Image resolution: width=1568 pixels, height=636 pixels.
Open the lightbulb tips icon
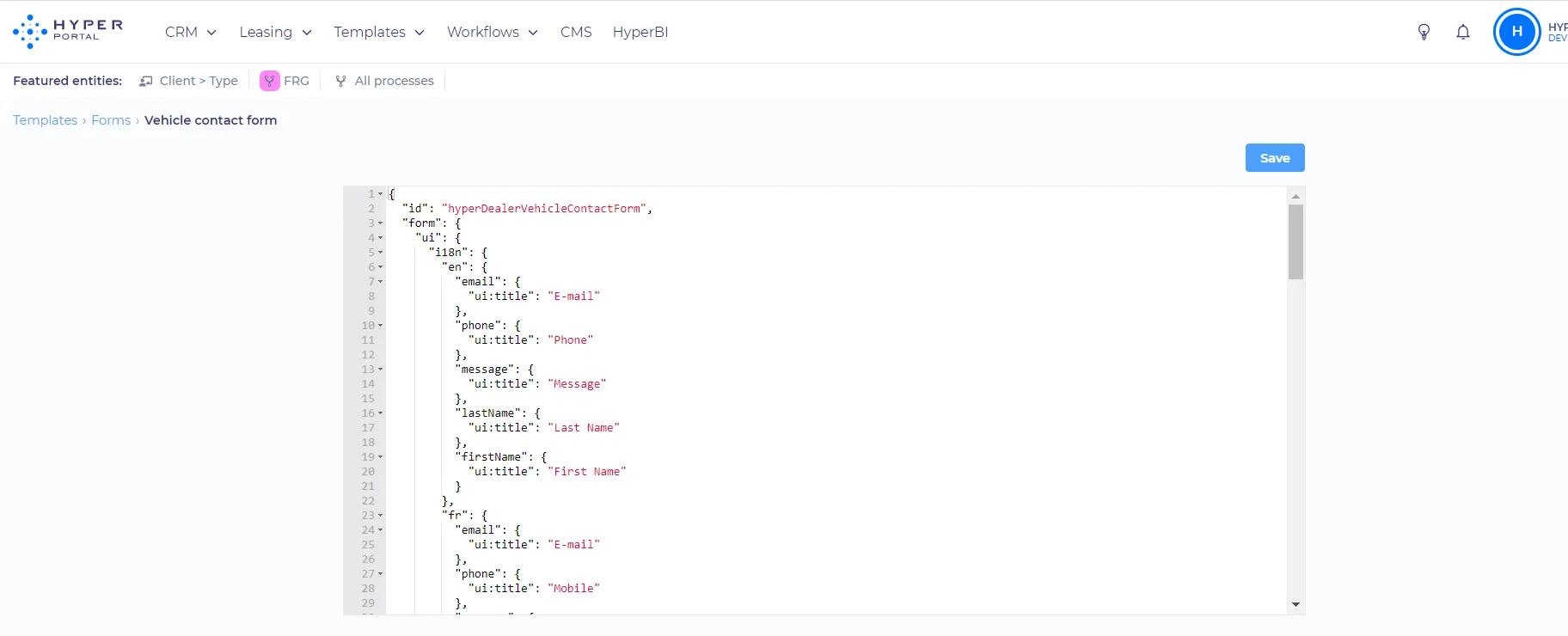click(1424, 32)
